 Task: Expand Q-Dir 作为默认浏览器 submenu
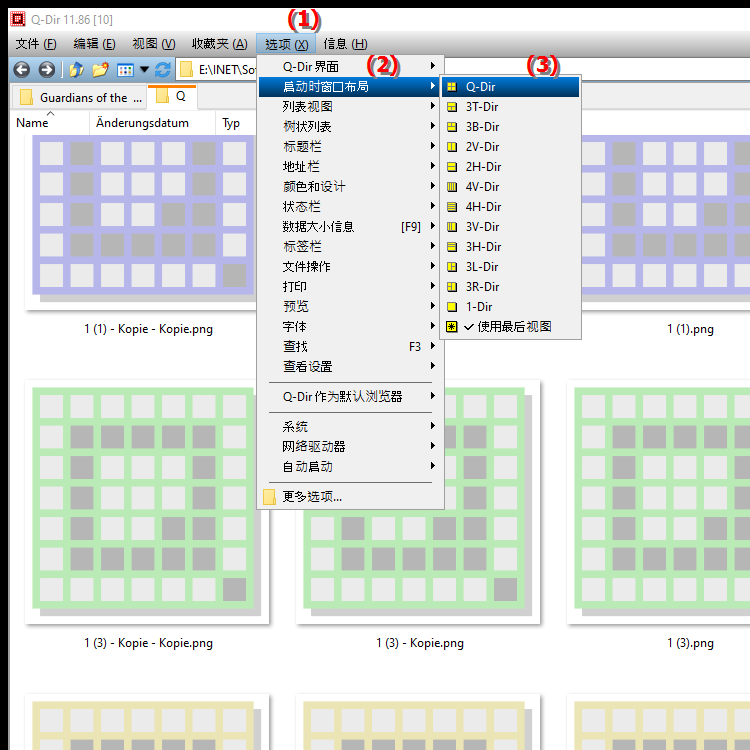(351, 397)
